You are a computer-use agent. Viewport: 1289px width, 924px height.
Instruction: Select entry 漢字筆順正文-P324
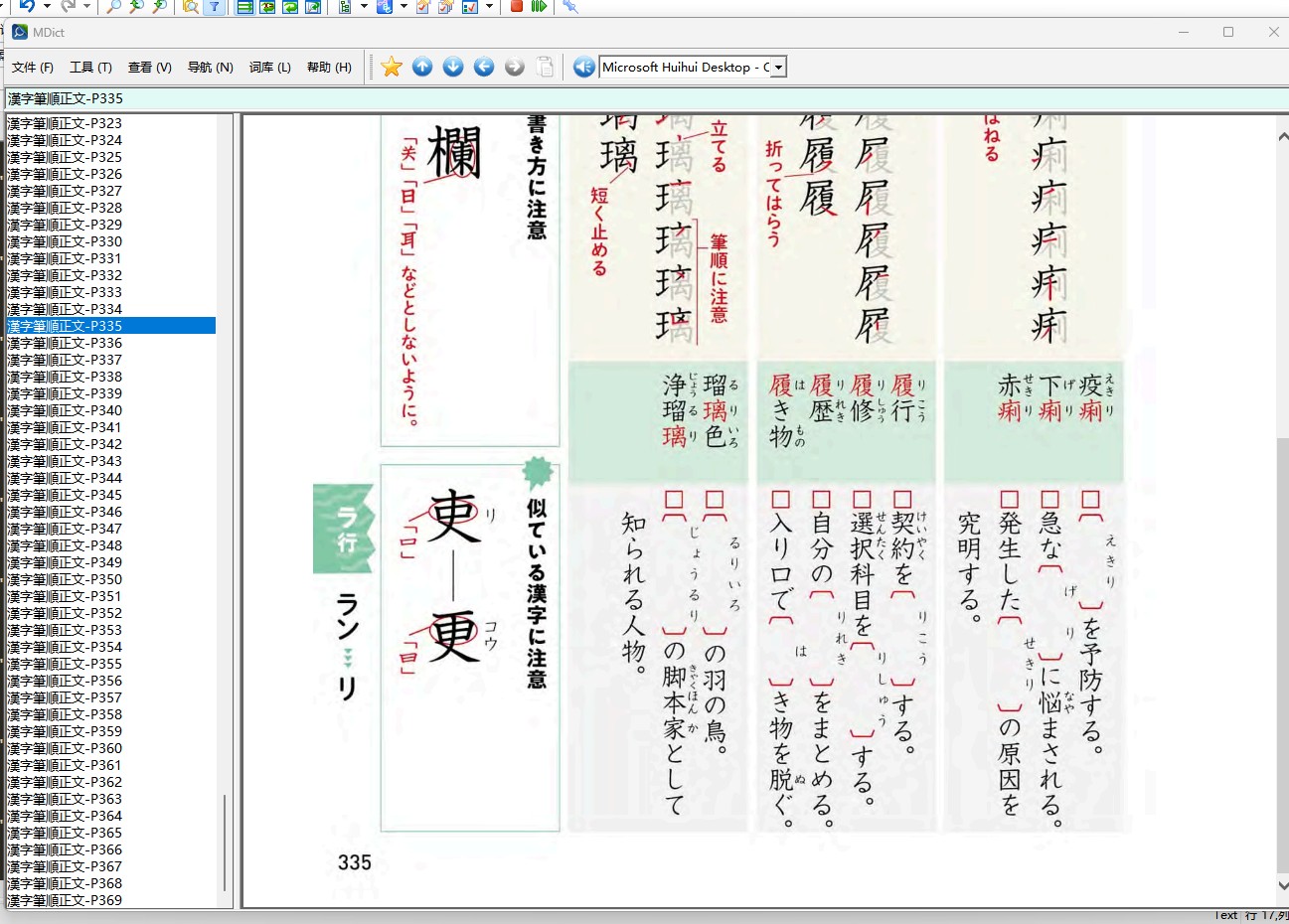pos(111,140)
